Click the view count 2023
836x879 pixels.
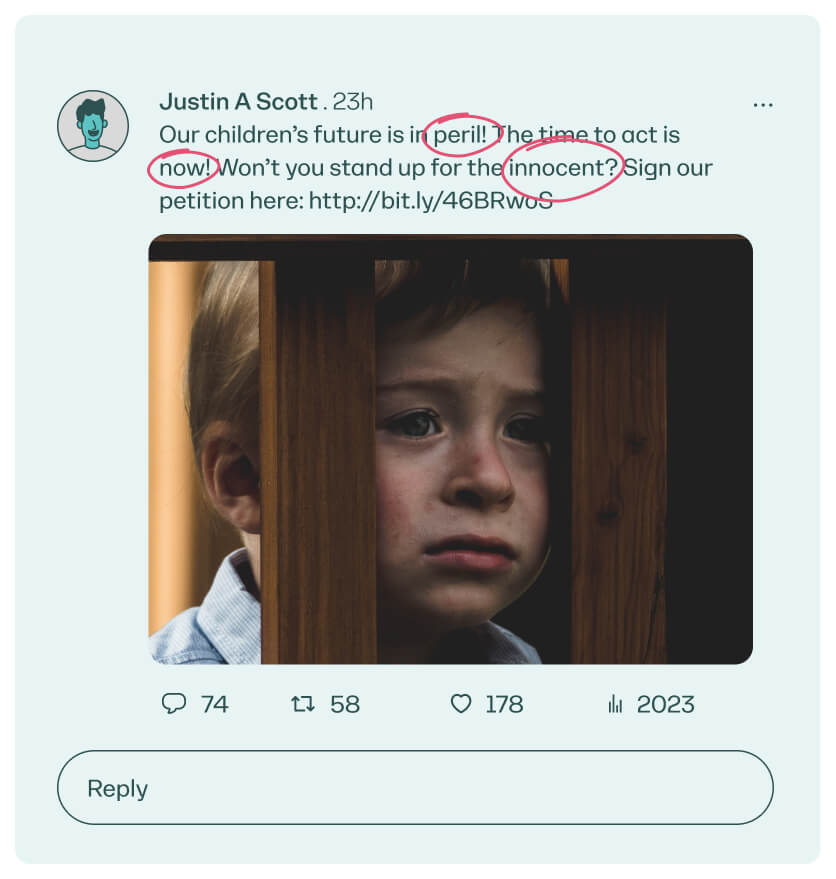tap(665, 704)
